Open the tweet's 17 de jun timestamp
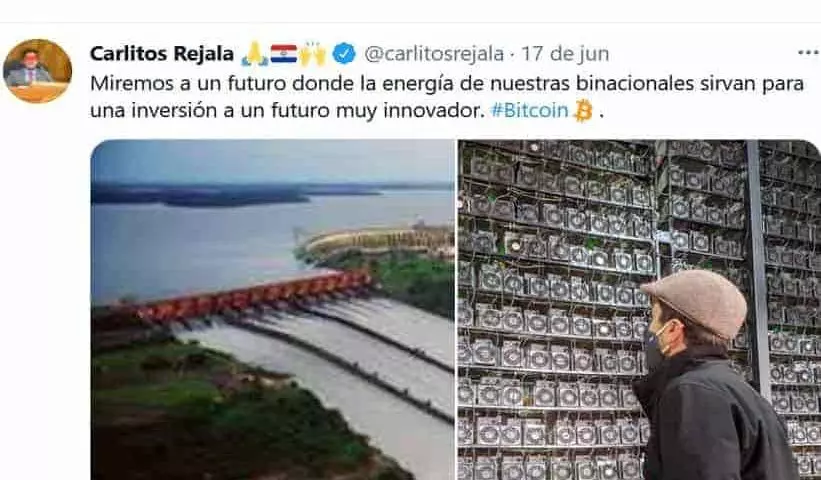The height and width of the screenshot is (480, 821). click(x=565, y=54)
